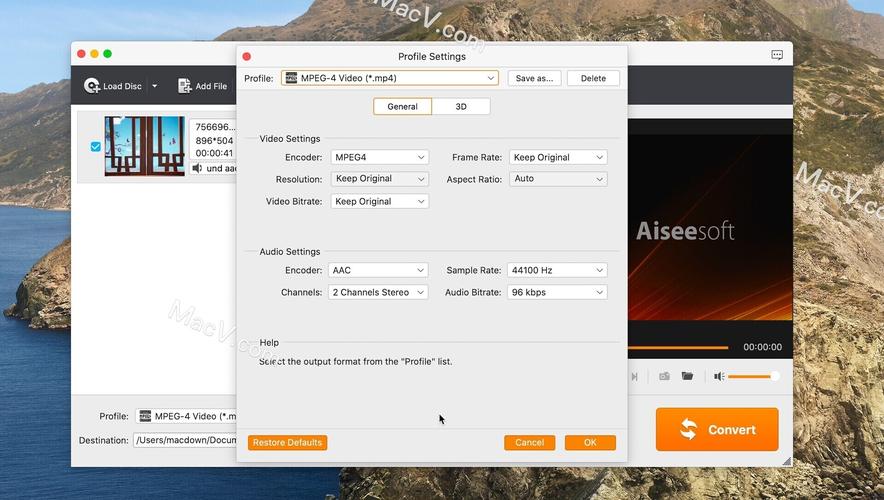
Task: Click the Destination path field
Action: pyautogui.click(x=185, y=440)
